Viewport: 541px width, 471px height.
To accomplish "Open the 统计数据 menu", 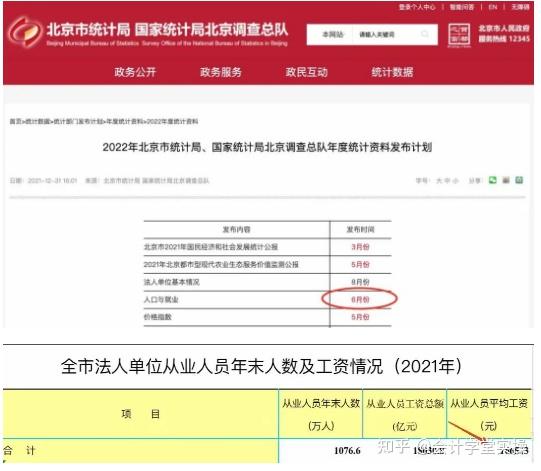I will pyautogui.click(x=392, y=72).
